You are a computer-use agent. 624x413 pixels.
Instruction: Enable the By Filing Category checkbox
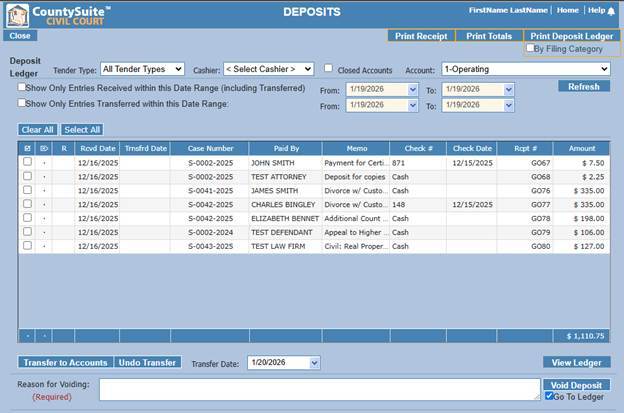click(x=530, y=48)
